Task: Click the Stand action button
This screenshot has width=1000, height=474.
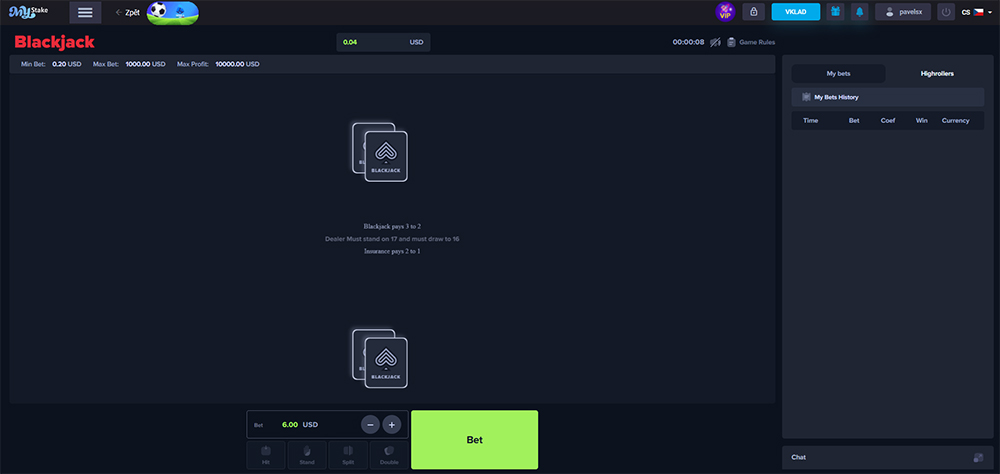Action: pyautogui.click(x=307, y=455)
